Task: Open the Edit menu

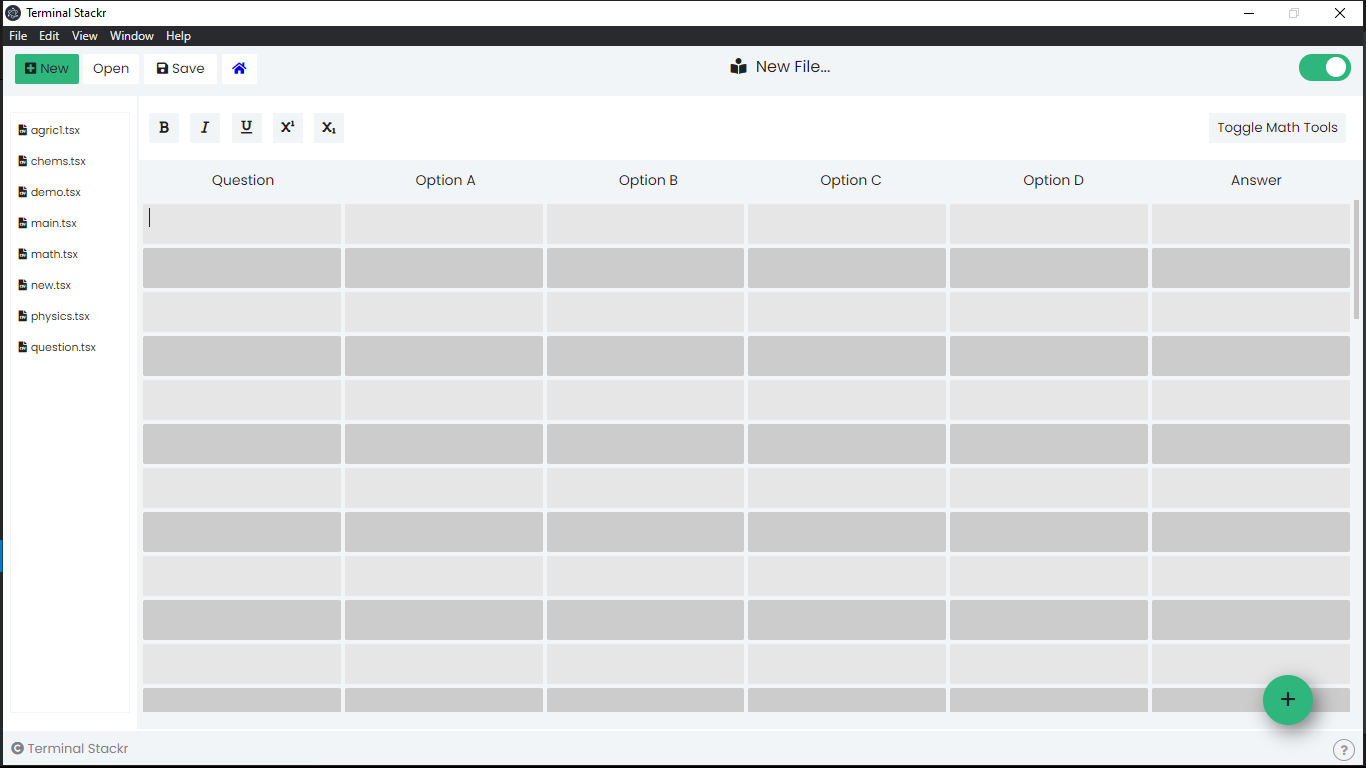Action: (49, 36)
